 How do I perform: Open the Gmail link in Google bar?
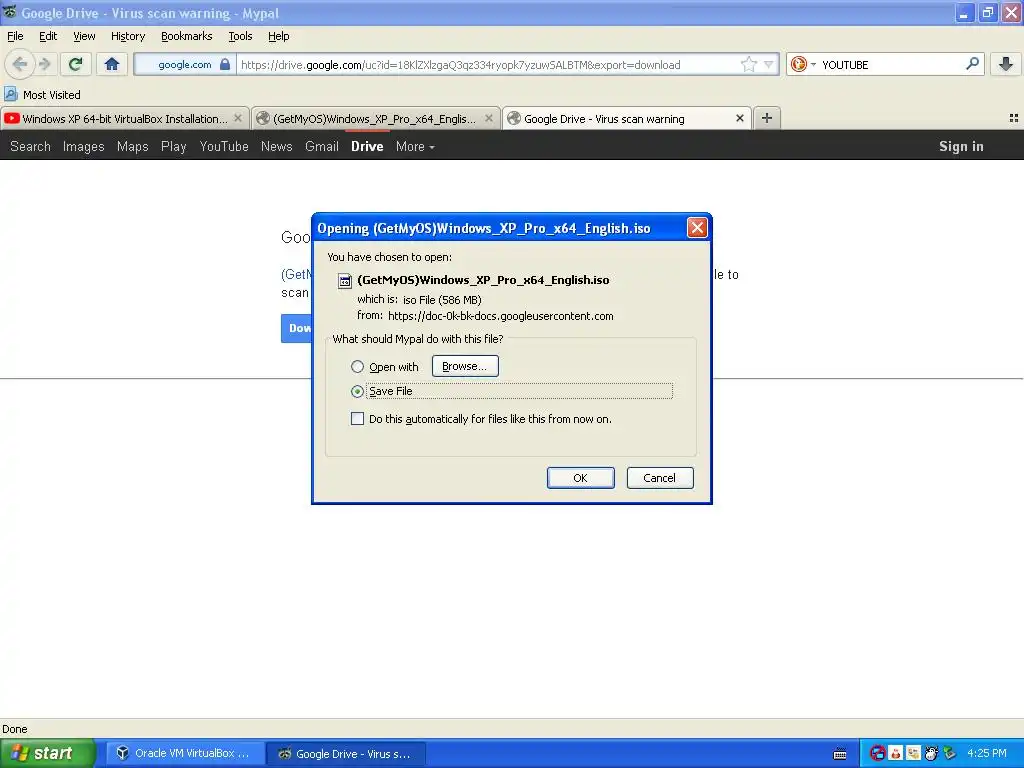(x=321, y=146)
